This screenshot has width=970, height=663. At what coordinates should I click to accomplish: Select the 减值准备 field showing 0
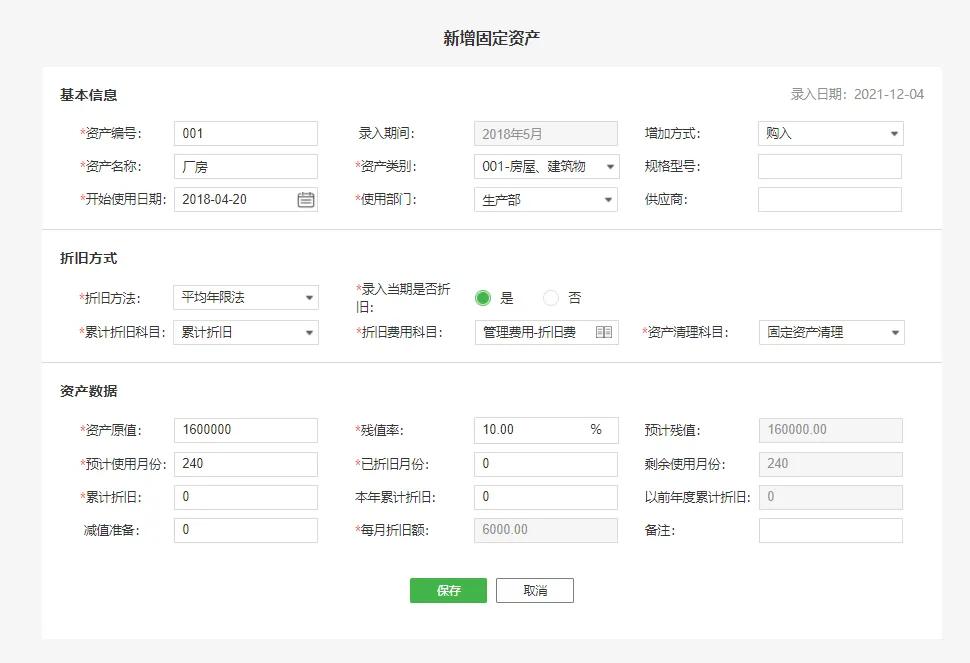pos(245,530)
